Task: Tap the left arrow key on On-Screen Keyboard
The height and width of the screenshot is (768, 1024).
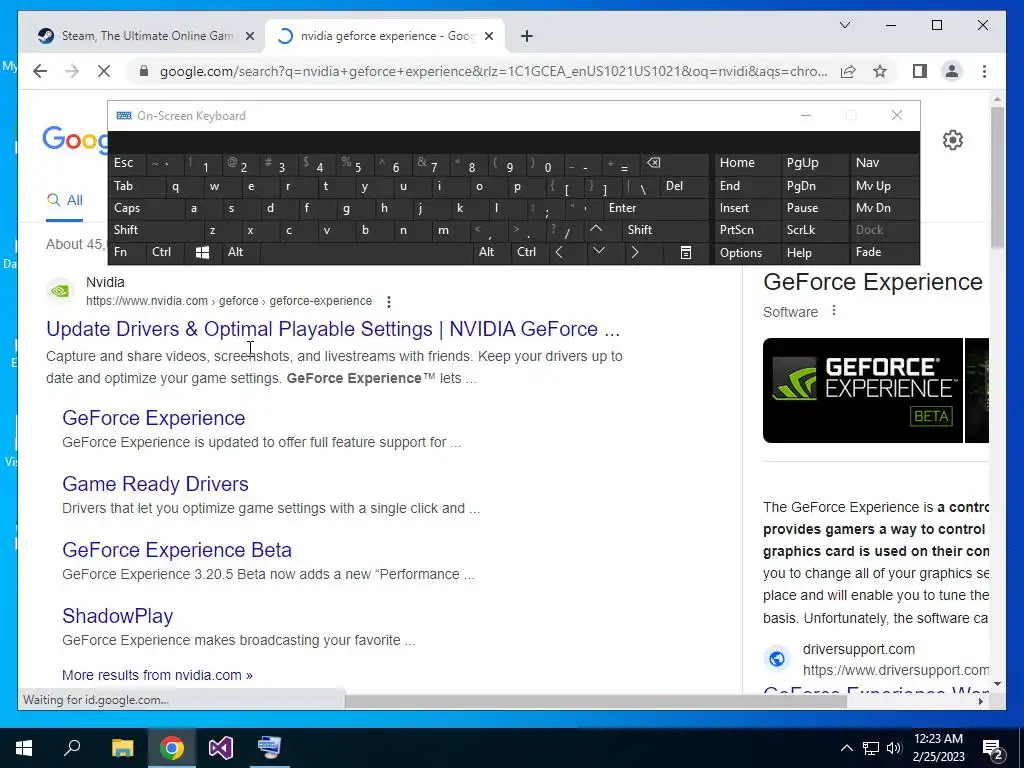Action: tap(560, 252)
